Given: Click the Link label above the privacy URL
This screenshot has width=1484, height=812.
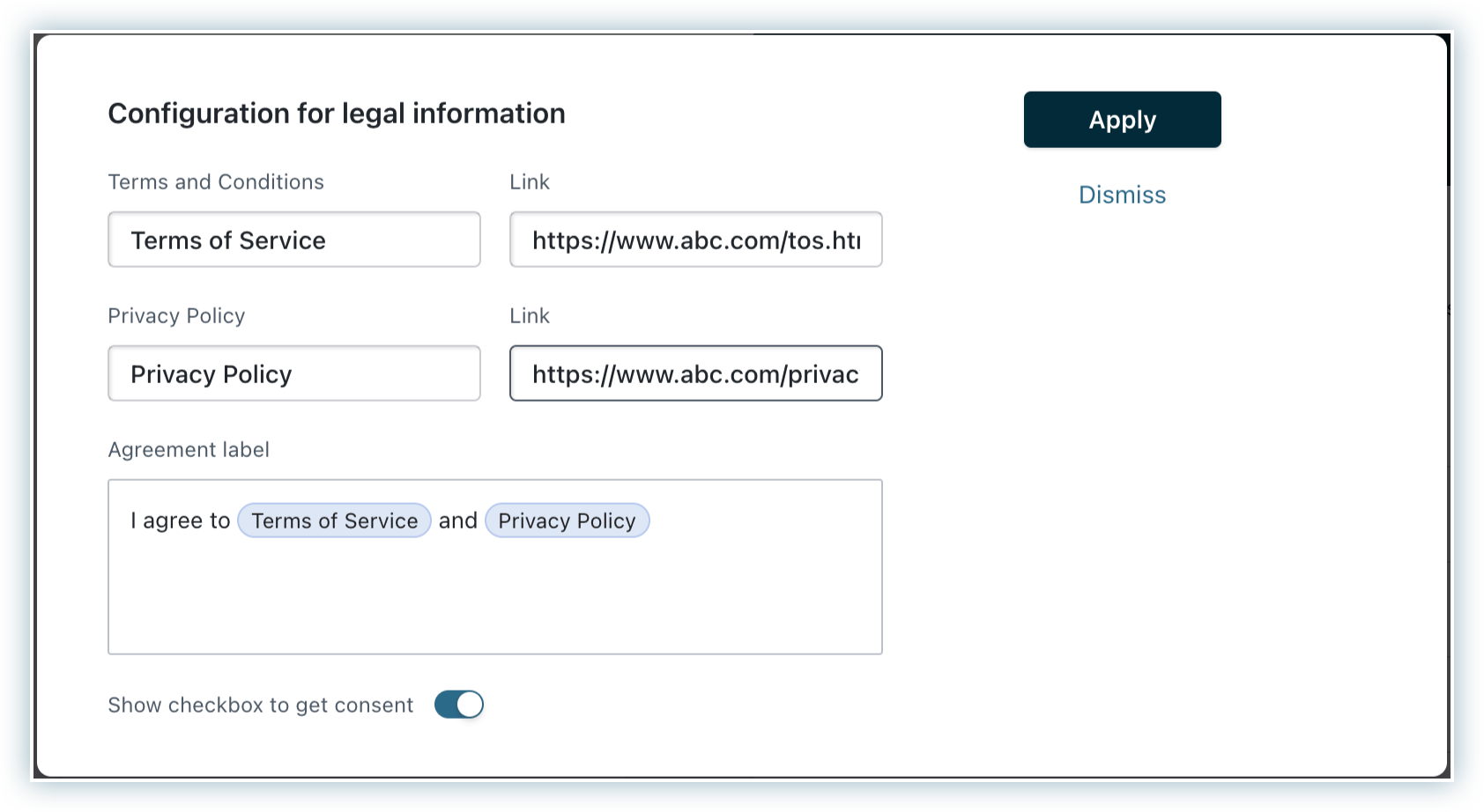Looking at the screenshot, I should [x=530, y=315].
